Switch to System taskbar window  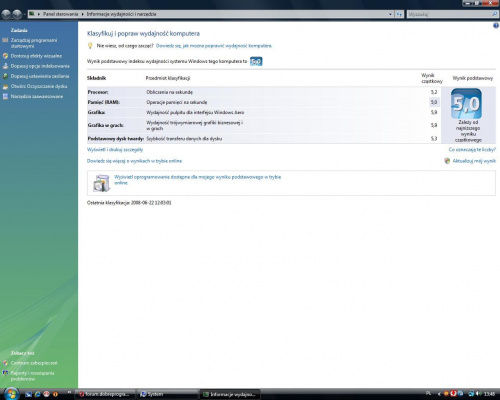tap(167, 394)
